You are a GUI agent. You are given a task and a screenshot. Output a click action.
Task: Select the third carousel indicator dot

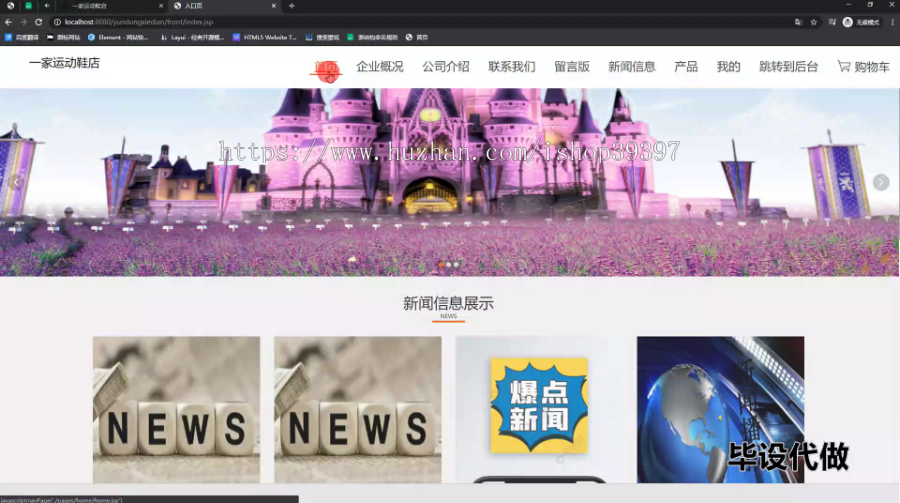point(456,265)
